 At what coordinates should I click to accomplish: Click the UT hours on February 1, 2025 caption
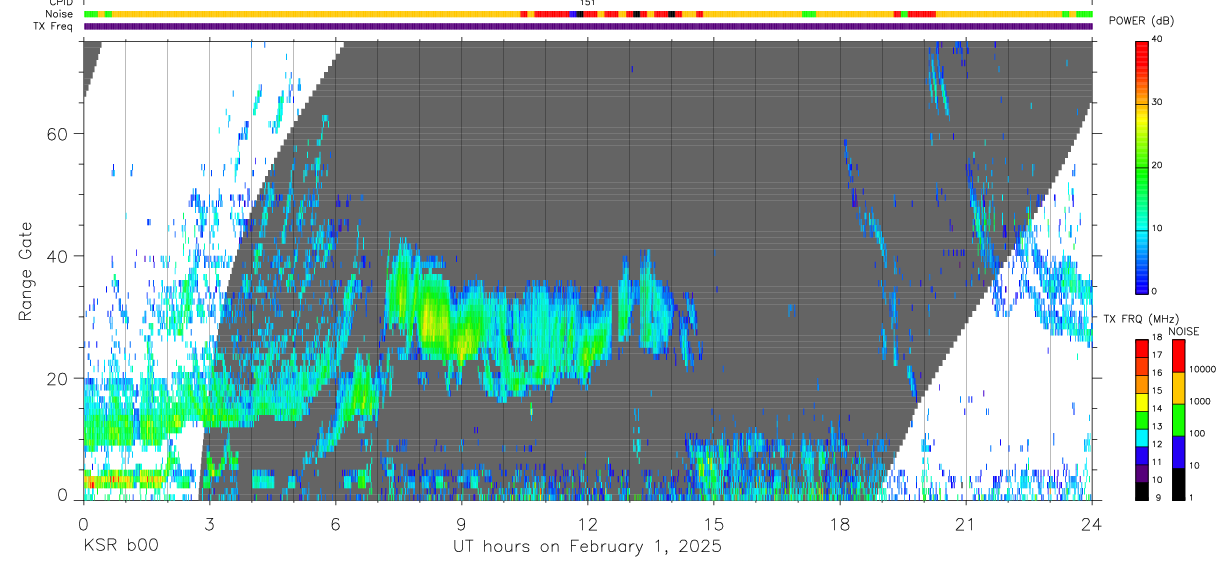pos(587,546)
